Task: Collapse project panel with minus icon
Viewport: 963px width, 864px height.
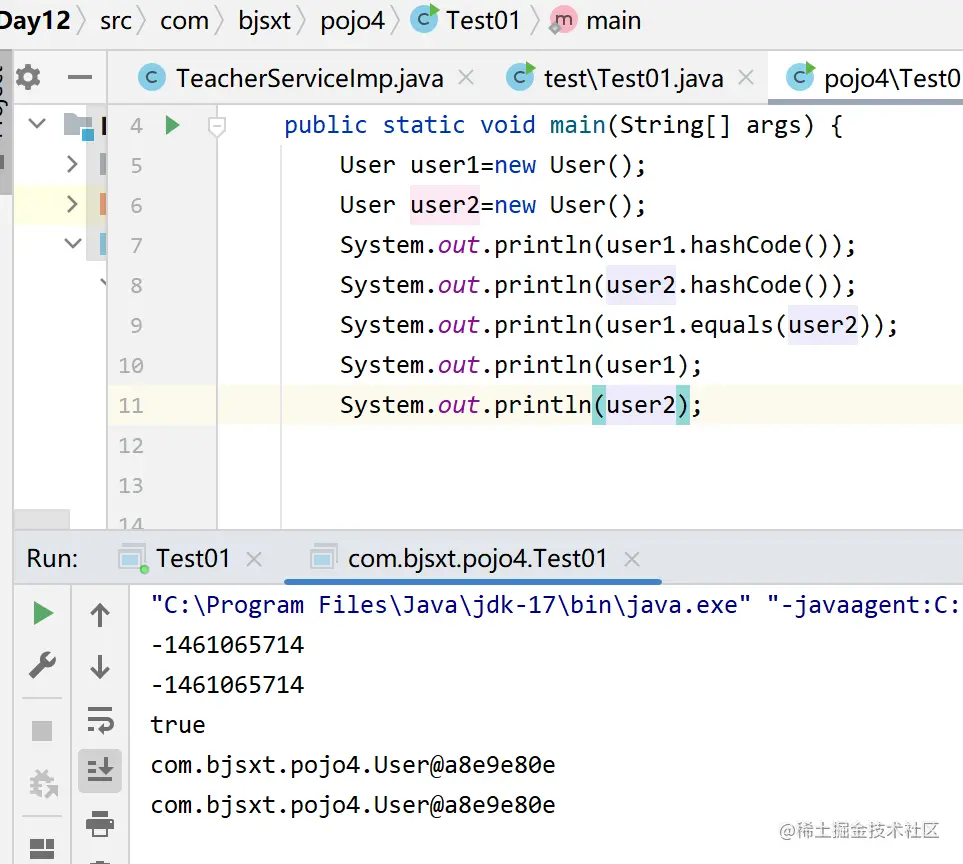Action: pos(80,77)
